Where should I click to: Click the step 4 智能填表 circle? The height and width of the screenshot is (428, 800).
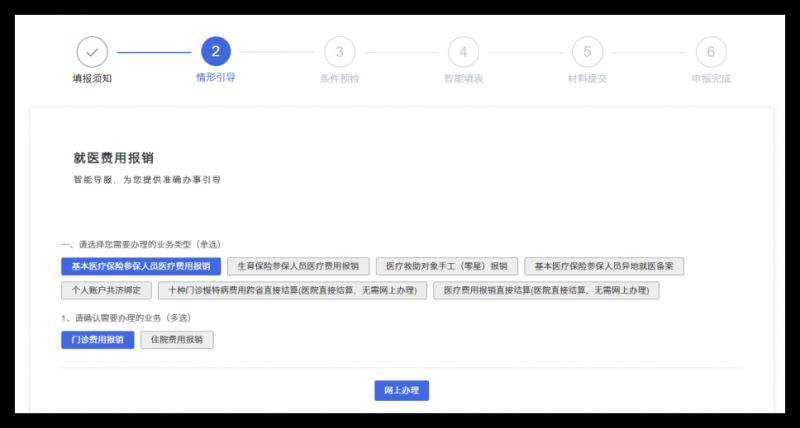point(463,51)
